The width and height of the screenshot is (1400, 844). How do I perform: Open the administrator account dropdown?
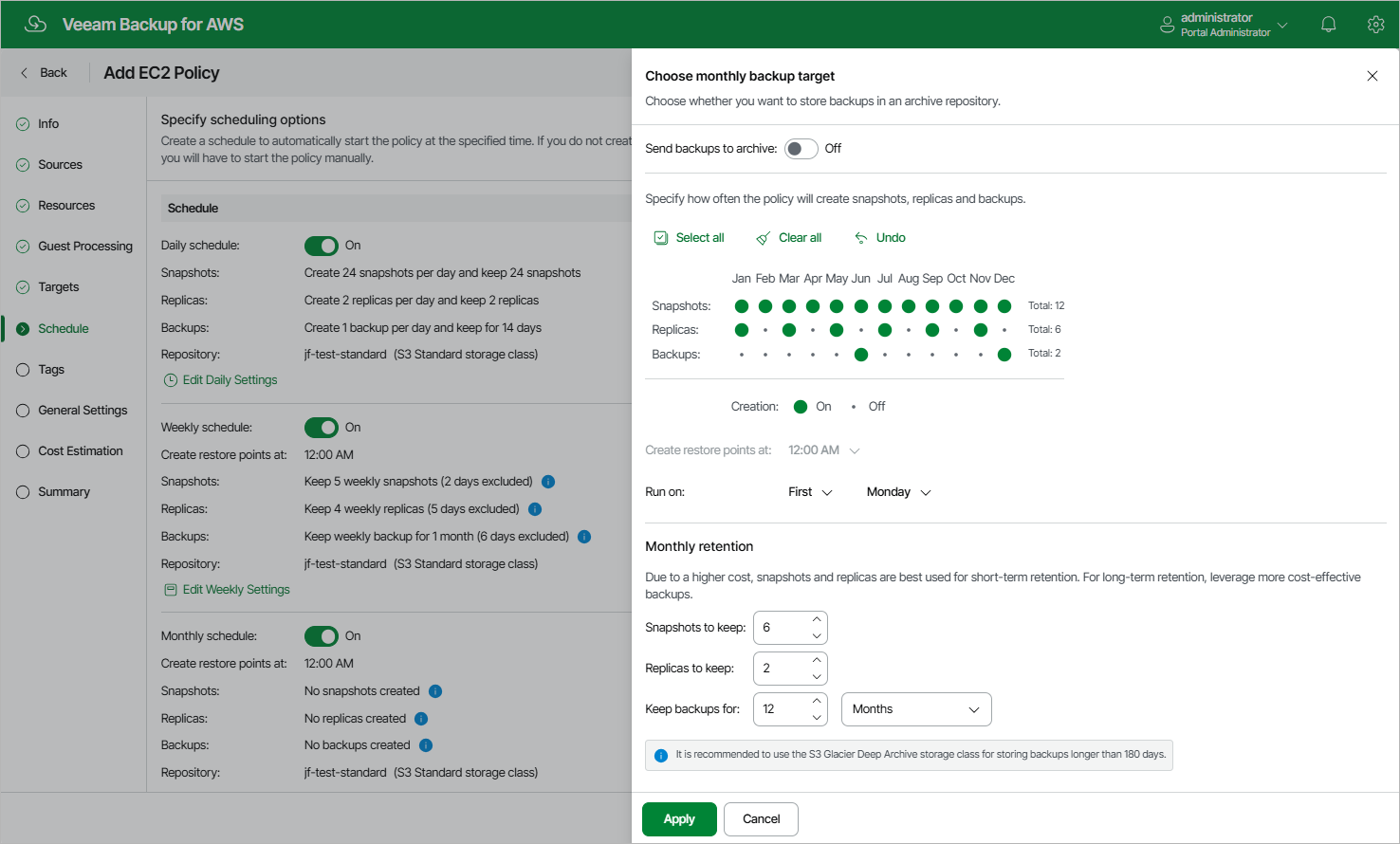[1282, 25]
